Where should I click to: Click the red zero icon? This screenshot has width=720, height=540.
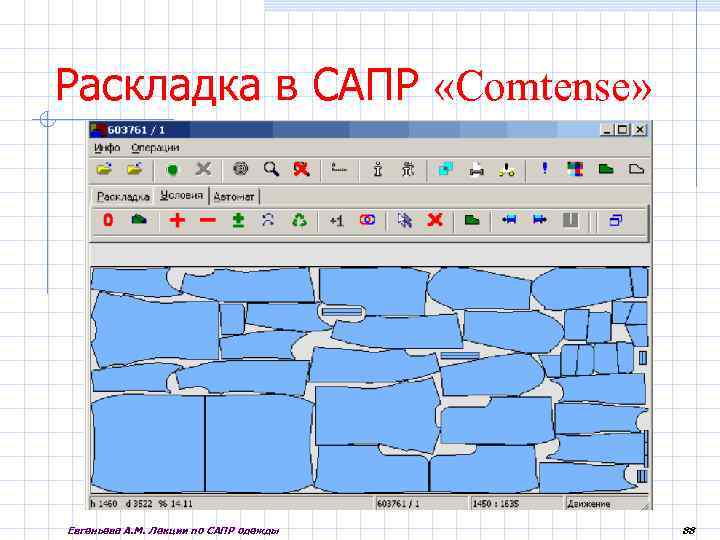108,220
